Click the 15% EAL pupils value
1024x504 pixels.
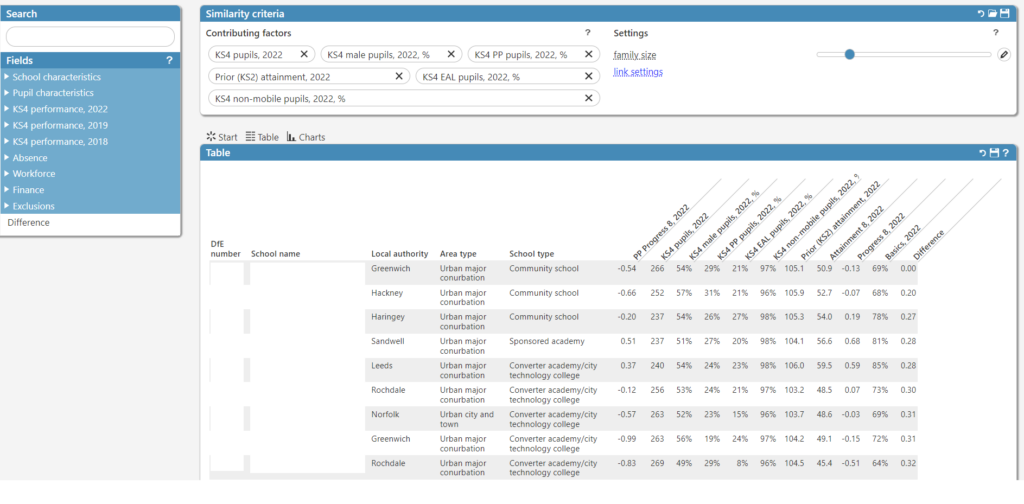(x=741, y=414)
